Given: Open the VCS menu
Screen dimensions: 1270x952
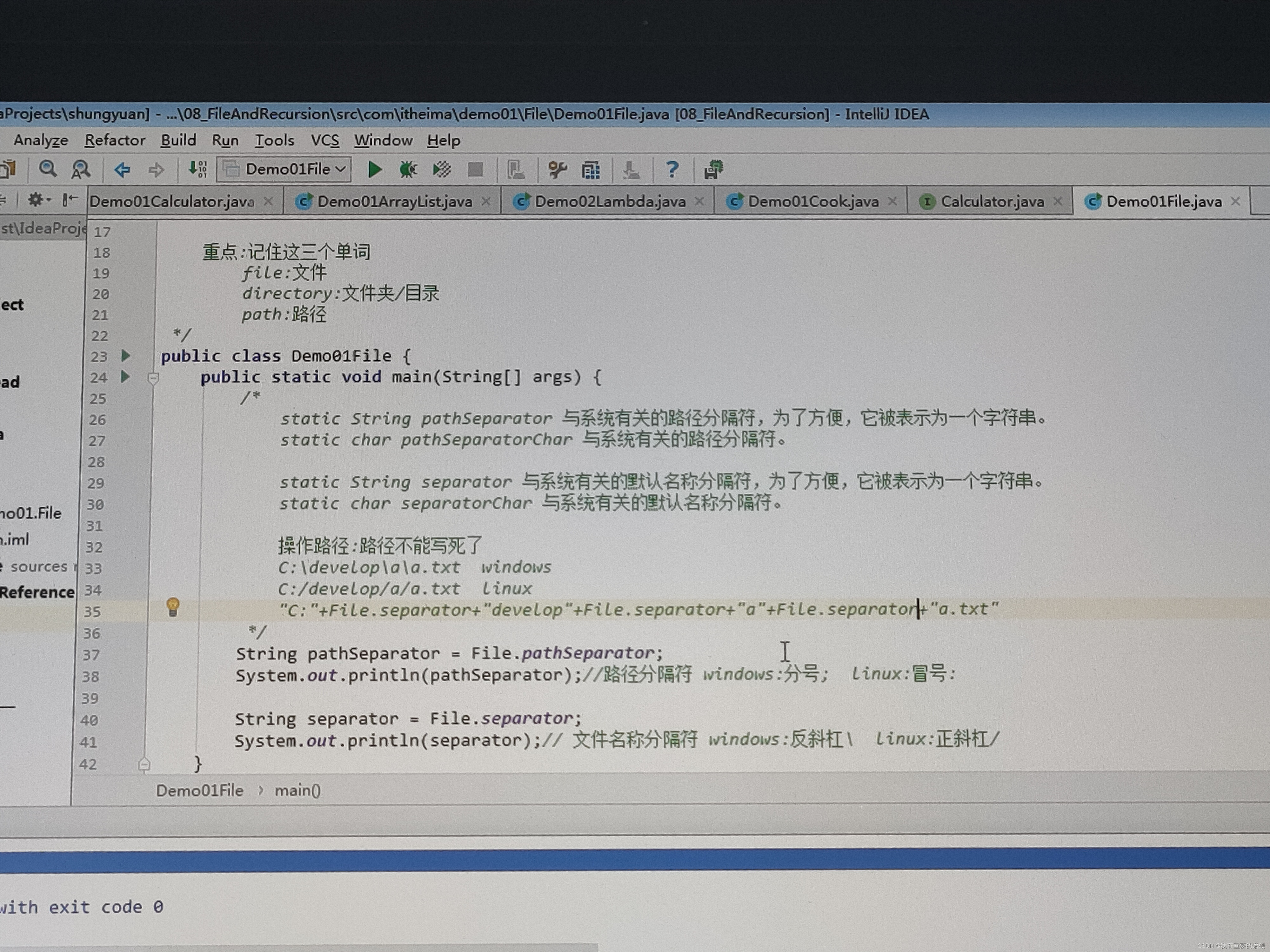Looking at the screenshot, I should point(325,141).
